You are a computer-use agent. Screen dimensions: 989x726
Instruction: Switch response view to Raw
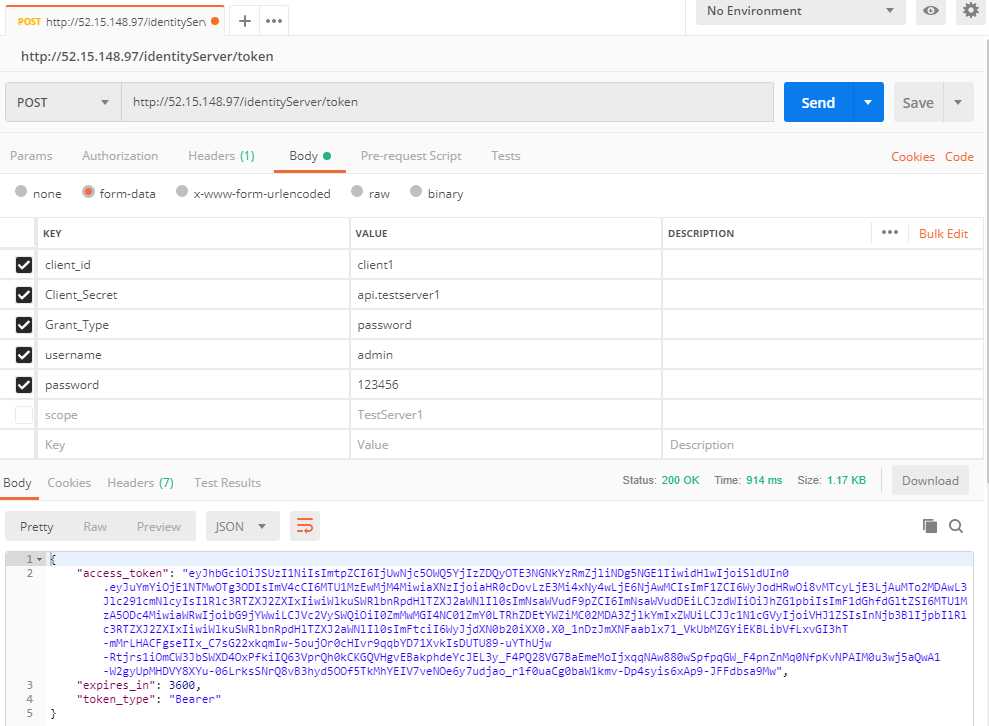95,527
